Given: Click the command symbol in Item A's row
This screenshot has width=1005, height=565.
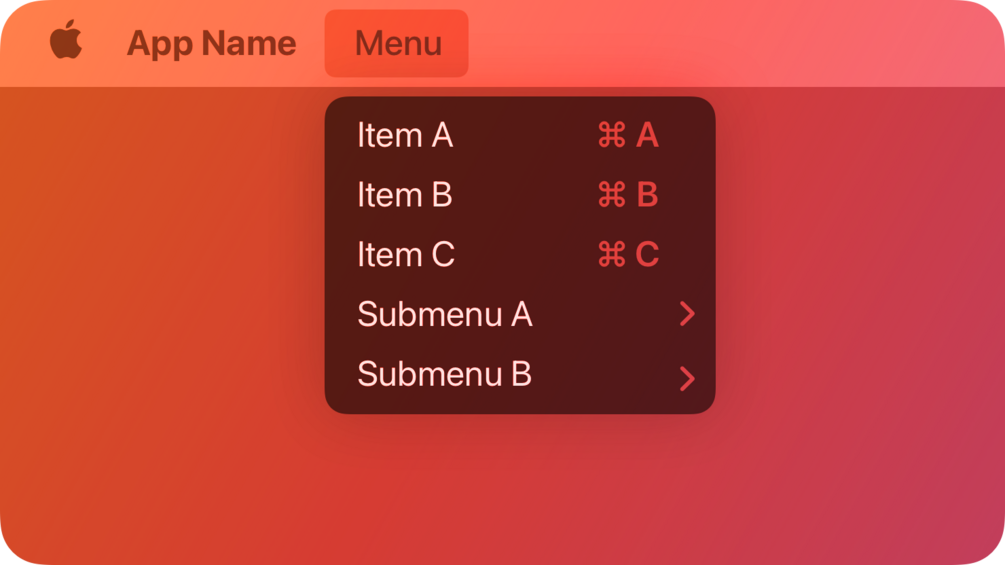Looking at the screenshot, I should (x=611, y=135).
